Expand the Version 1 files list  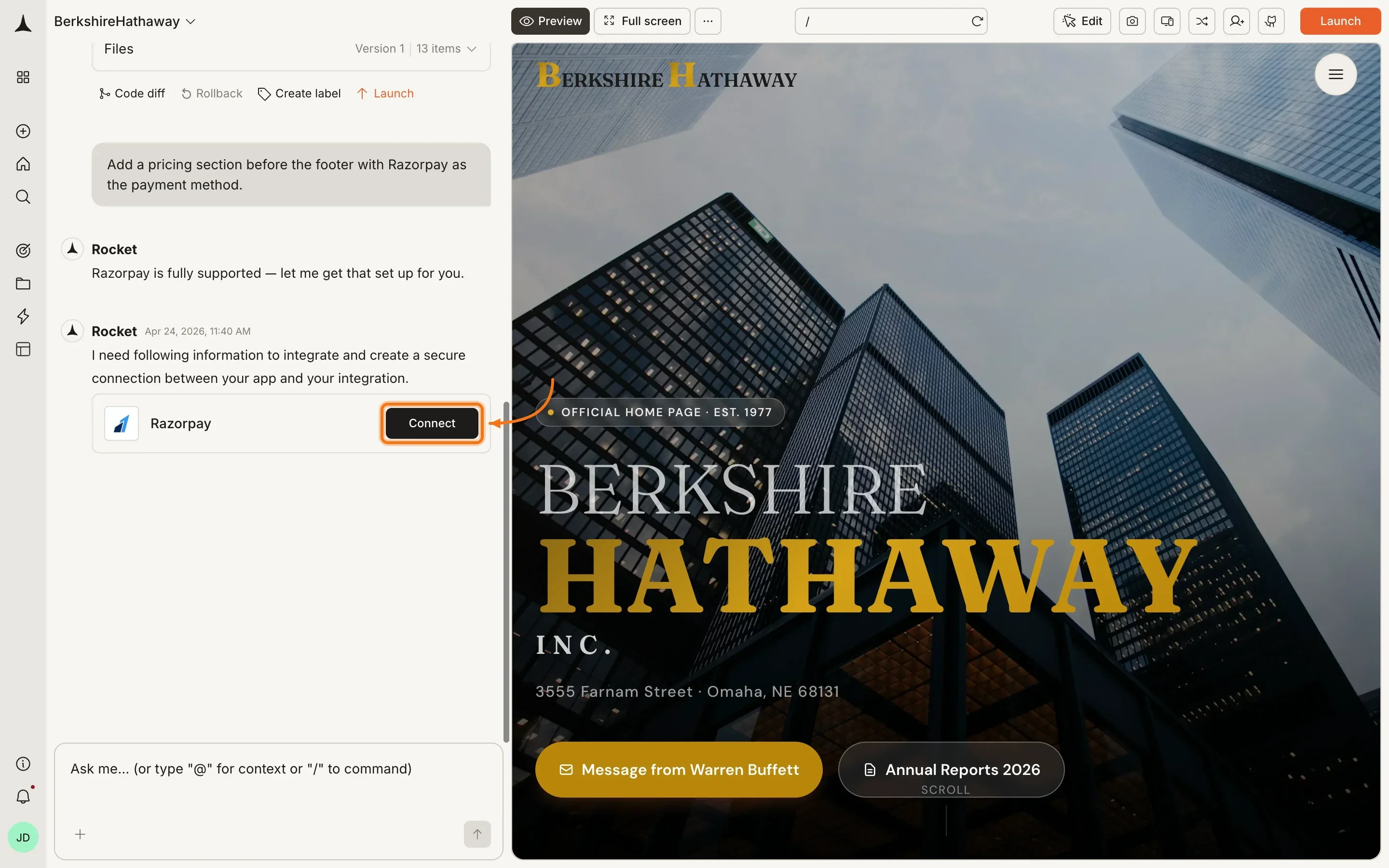(471, 49)
